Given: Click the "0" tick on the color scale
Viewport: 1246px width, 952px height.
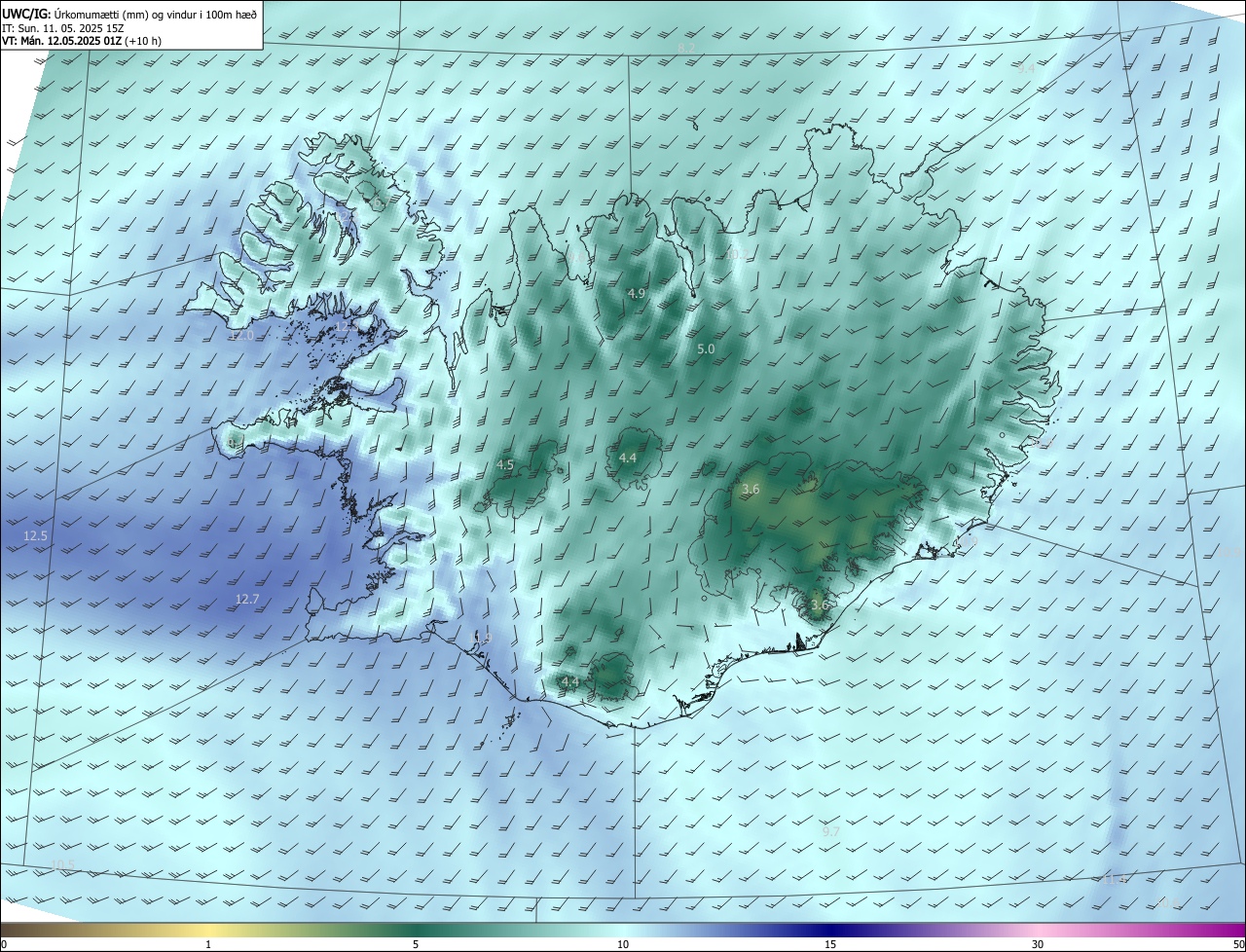Looking at the screenshot, I should click(x=4, y=944).
